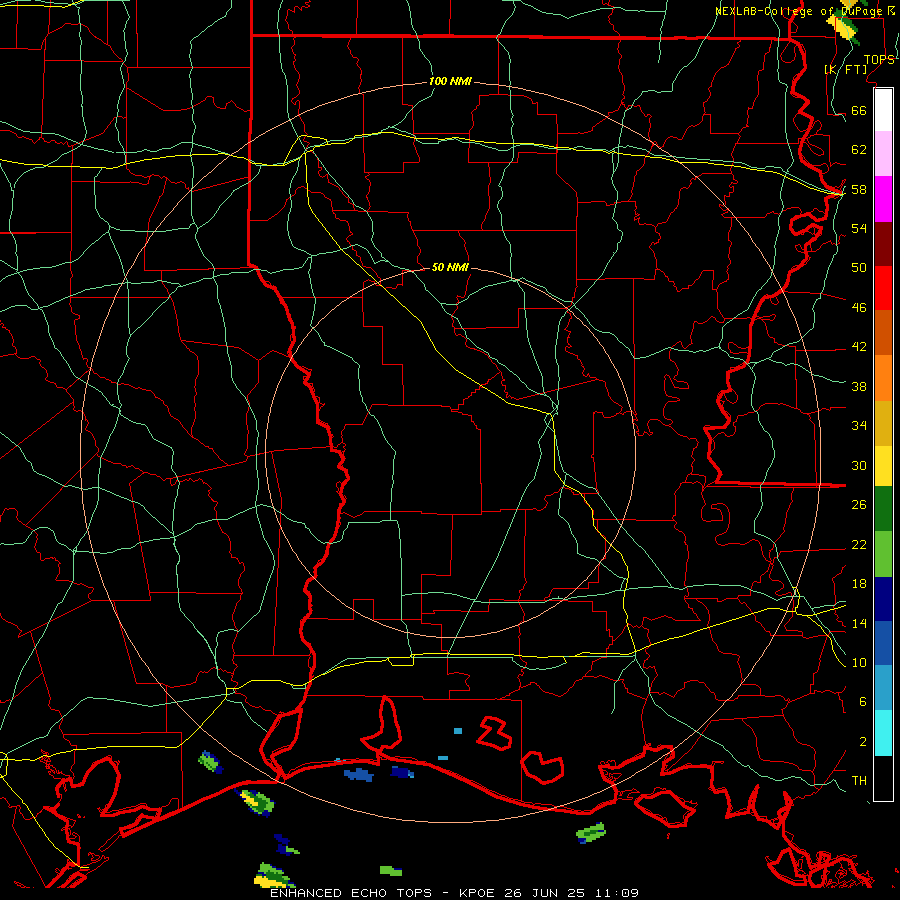The height and width of the screenshot is (900, 900).
Task: Click the medium blue 18 kft legend swatch
Action: [x=883, y=643]
